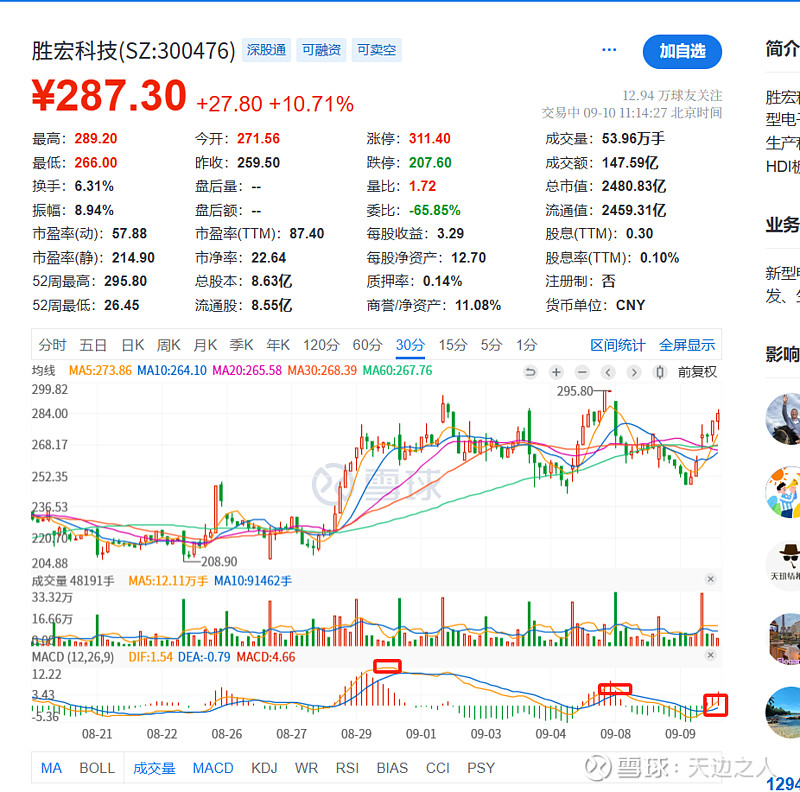Open the 月K chart tab
The image size is (800, 792).
tap(205, 345)
